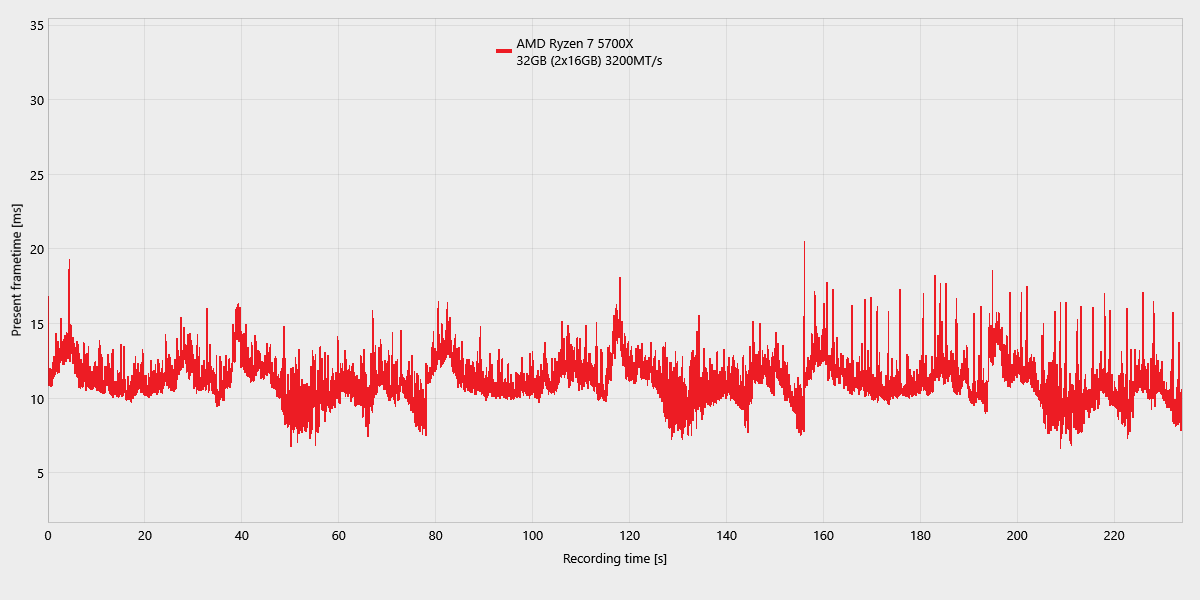Click the y-axis label '25'
Viewport: 1200px width, 600px height.
point(36,175)
